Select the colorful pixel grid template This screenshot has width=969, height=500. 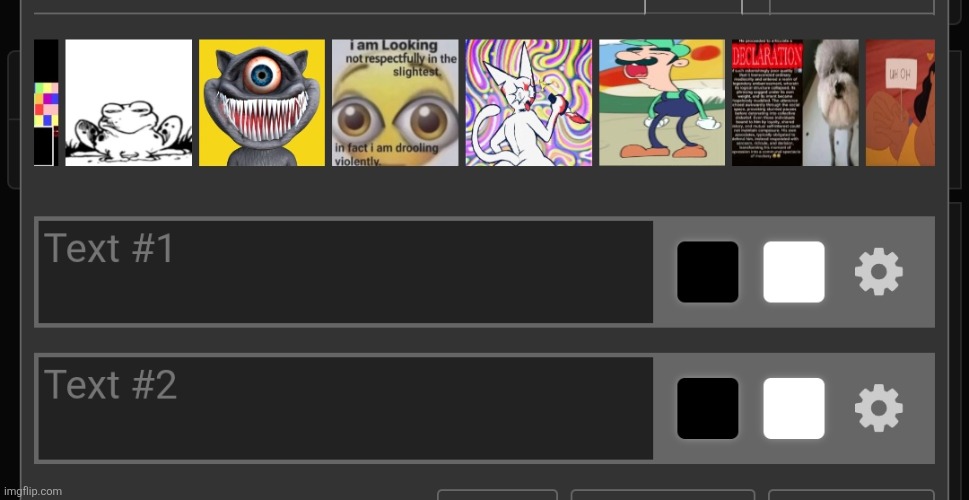pyautogui.click(x=46, y=103)
